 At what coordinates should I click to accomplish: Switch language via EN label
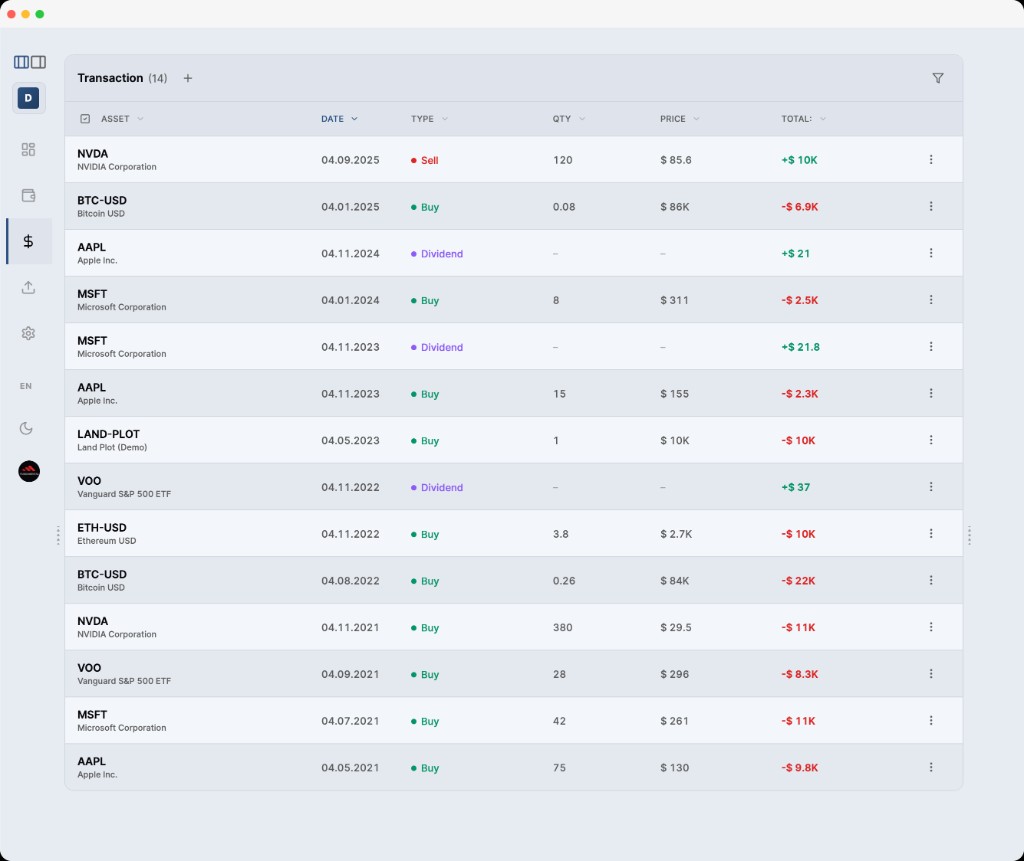(25, 386)
